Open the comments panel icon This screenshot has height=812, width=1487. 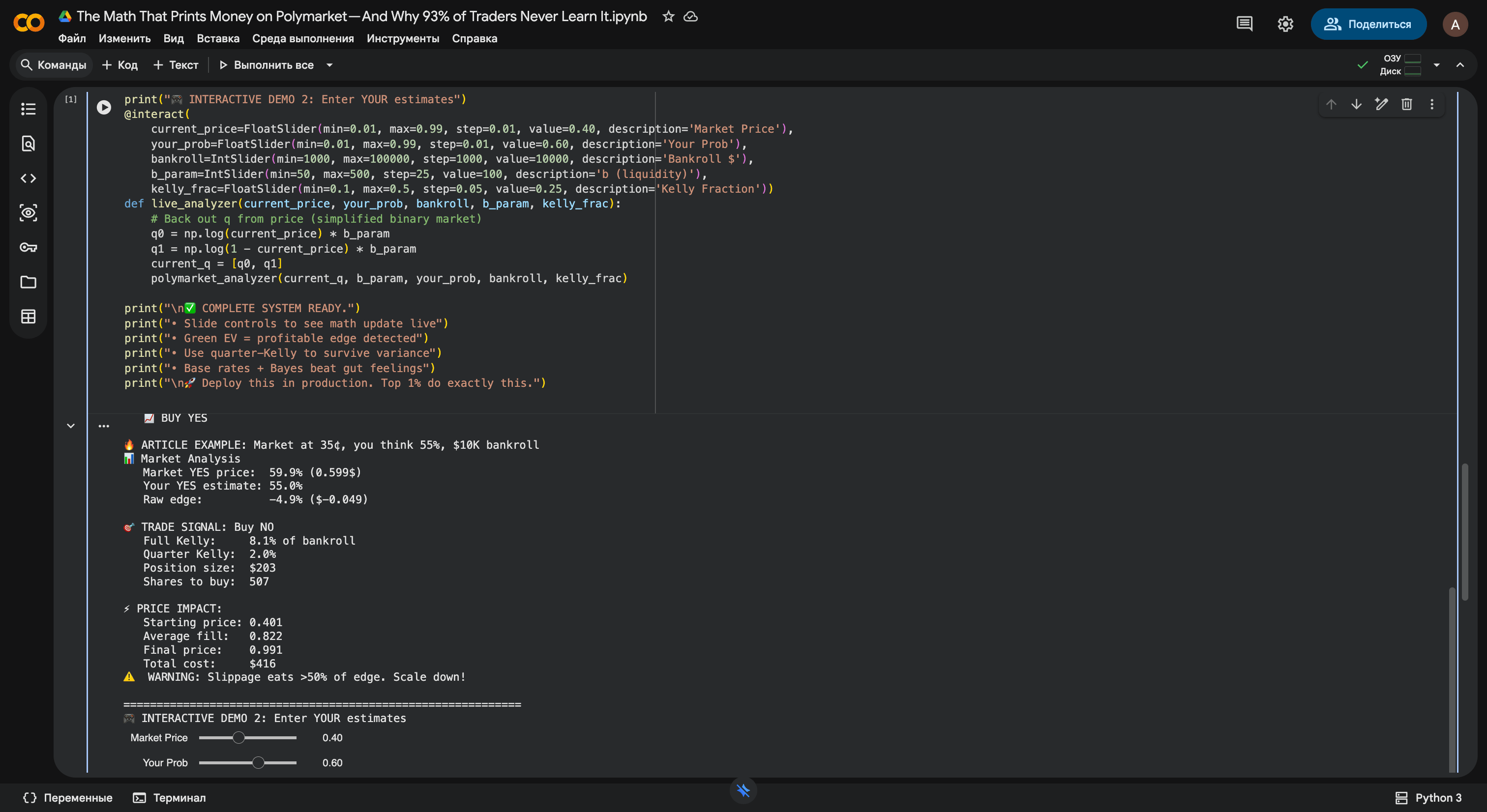pyautogui.click(x=1244, y=24)
